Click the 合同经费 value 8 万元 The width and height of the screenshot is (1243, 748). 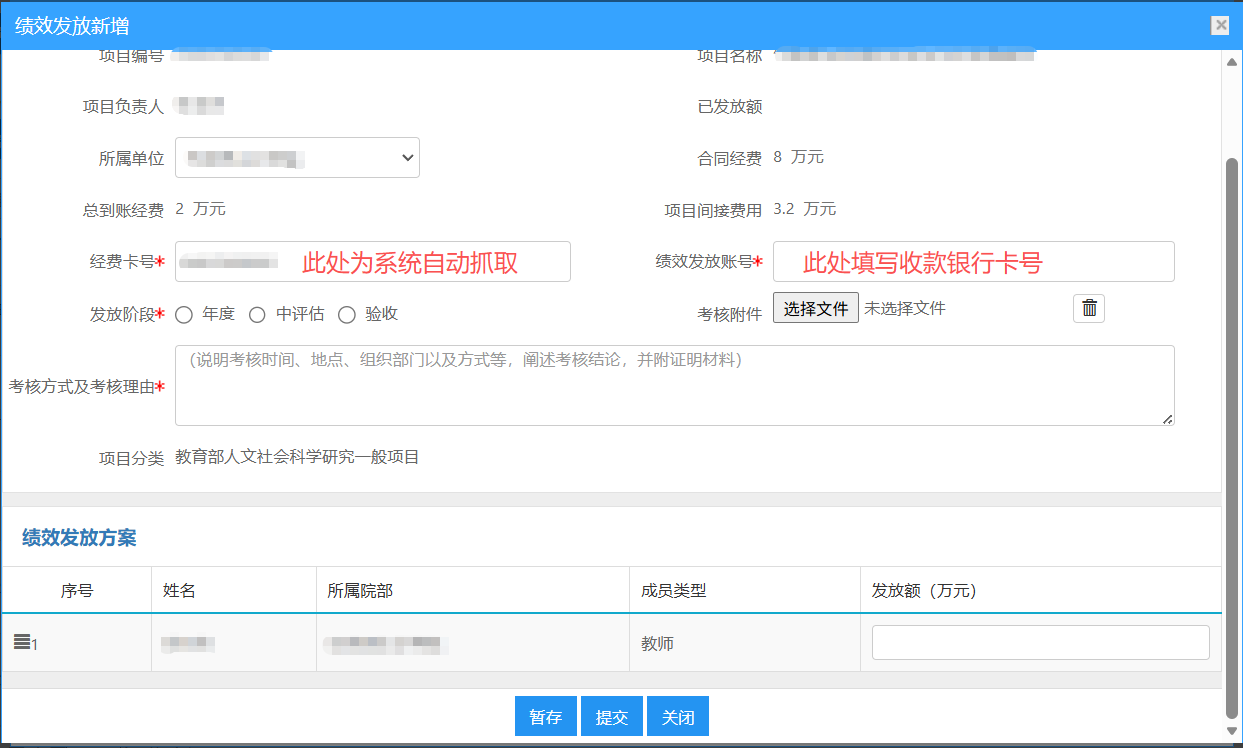(798, 157)
